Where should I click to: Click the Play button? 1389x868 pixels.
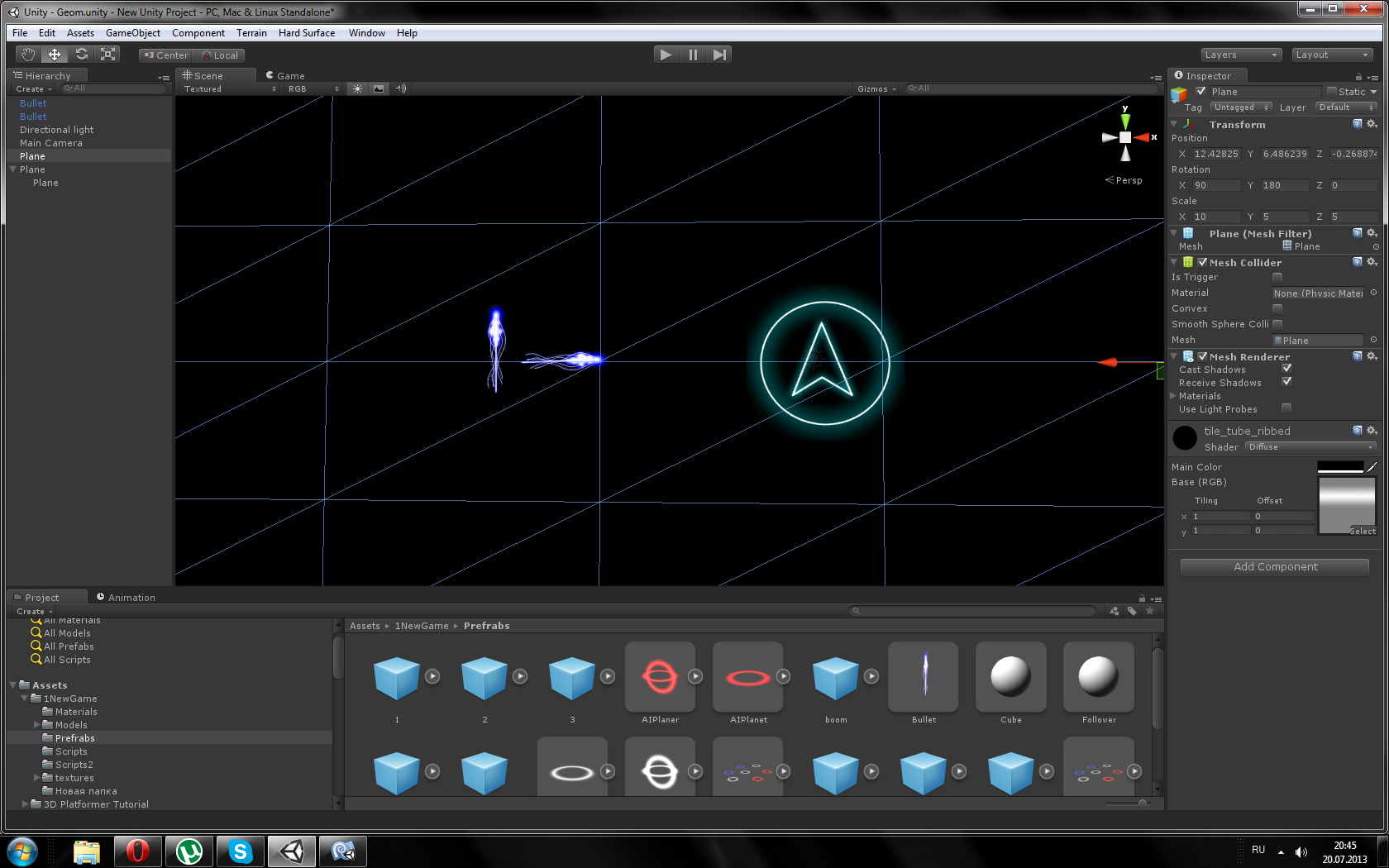click(666, 55)
